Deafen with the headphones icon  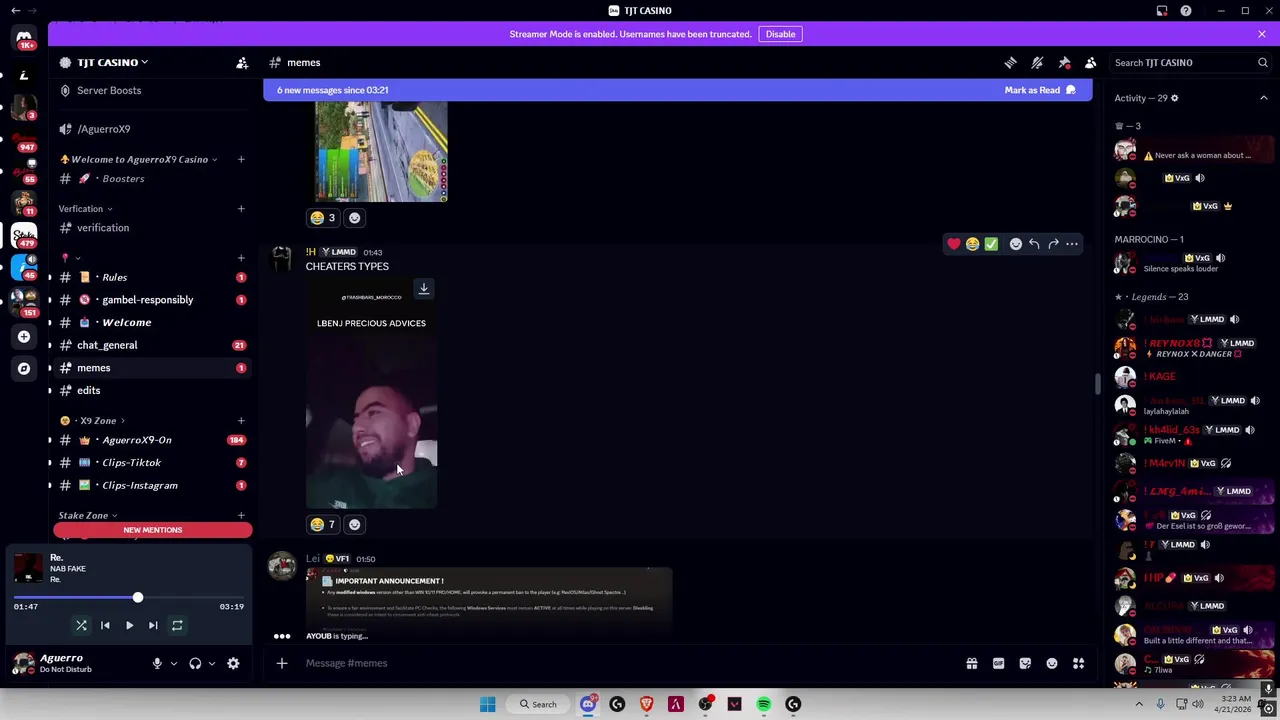coord(195,663)
